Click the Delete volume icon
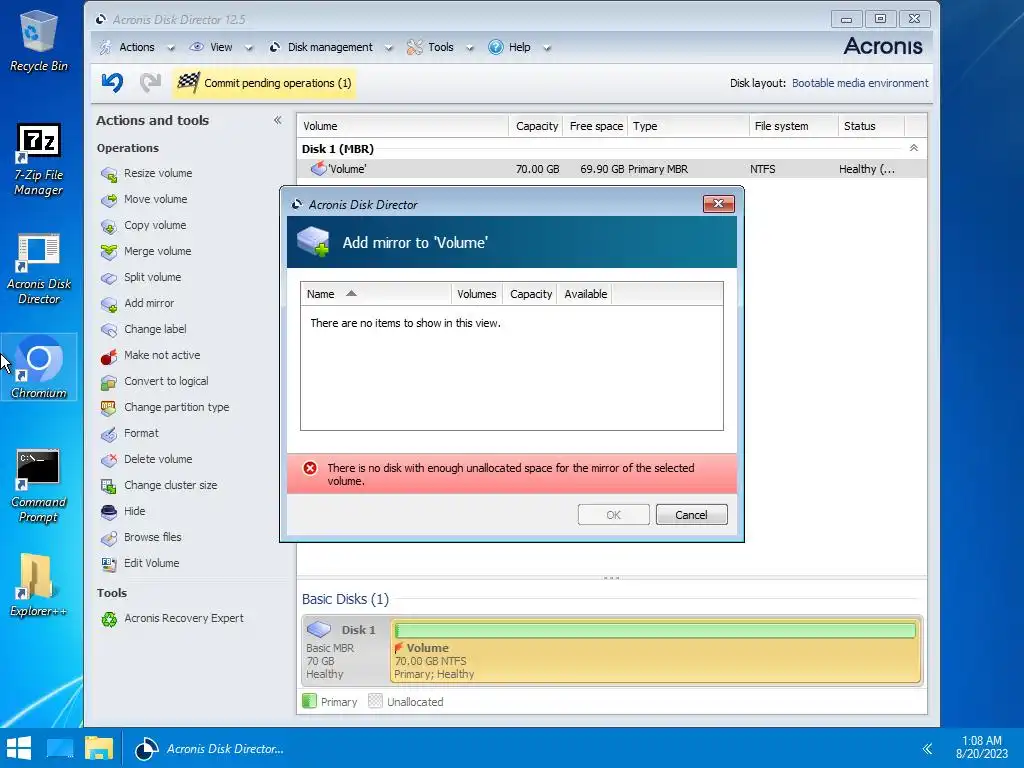The image size is (1024, 768). coord(108,460)
